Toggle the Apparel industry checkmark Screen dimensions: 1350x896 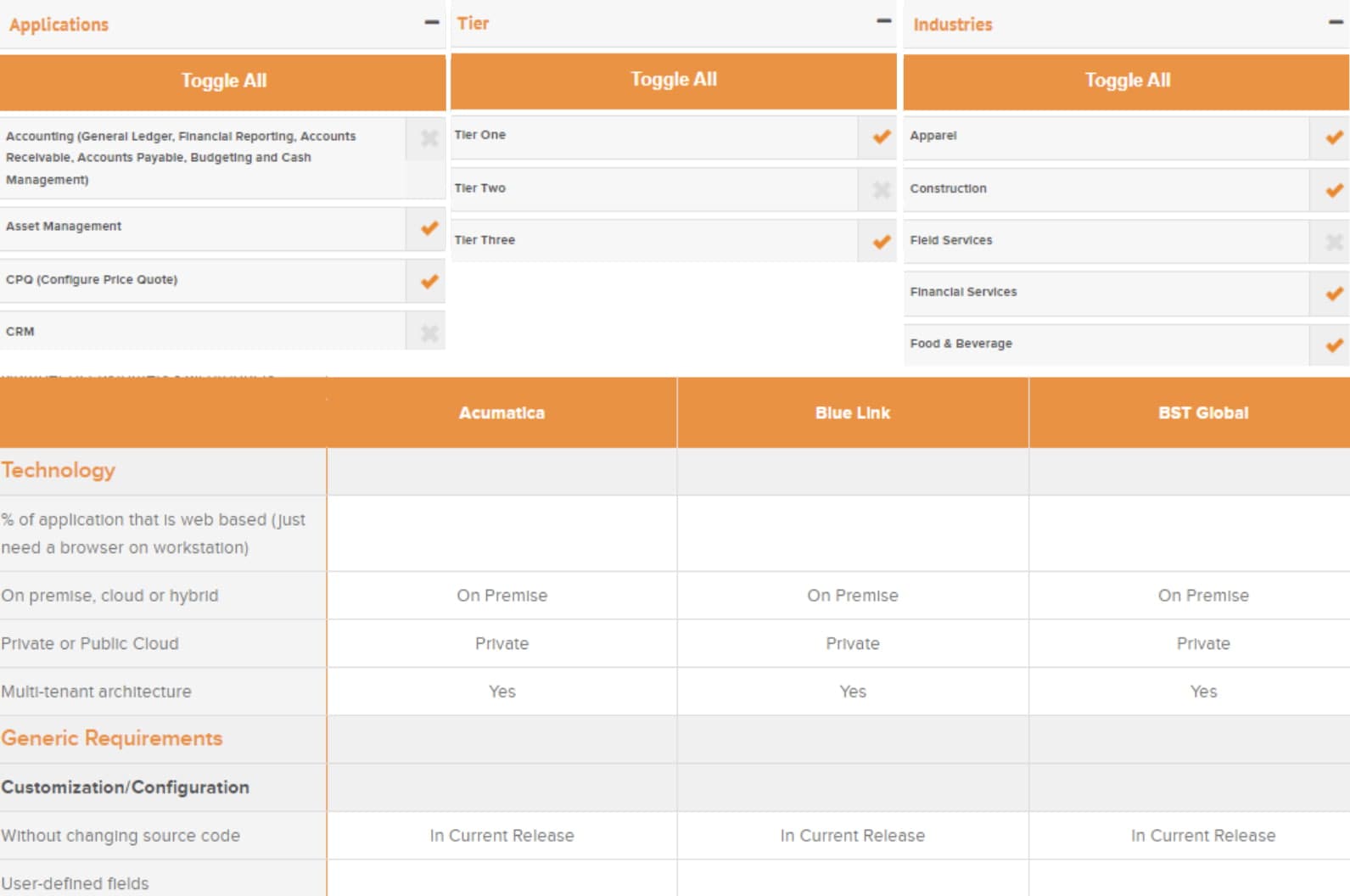(1333, 137)
